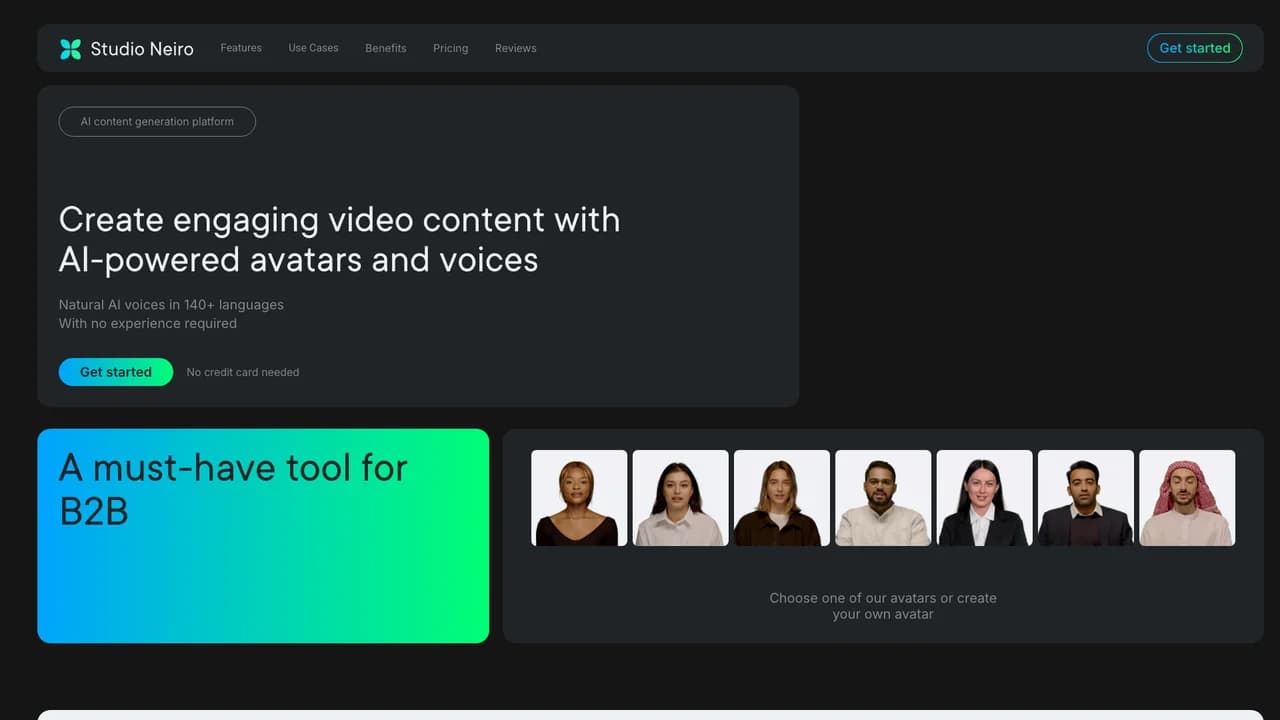Open the Benefits nav link
Viewport: 1280px width, 720px height.
click(386, 48)
